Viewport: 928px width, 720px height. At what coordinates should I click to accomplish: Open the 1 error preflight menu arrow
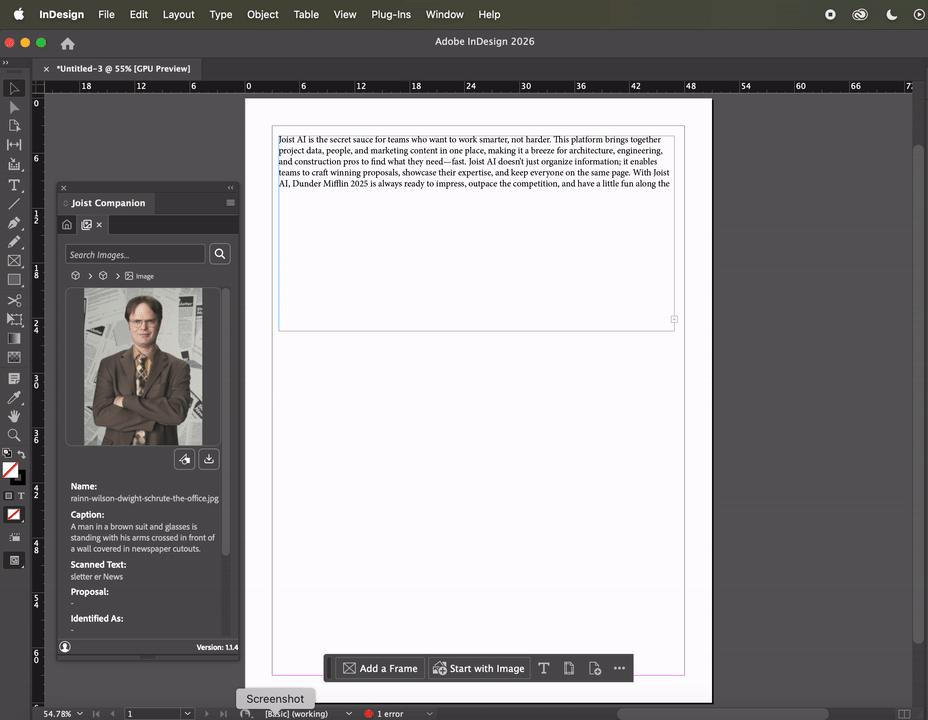pyautogui.click(x=430, y=713)
